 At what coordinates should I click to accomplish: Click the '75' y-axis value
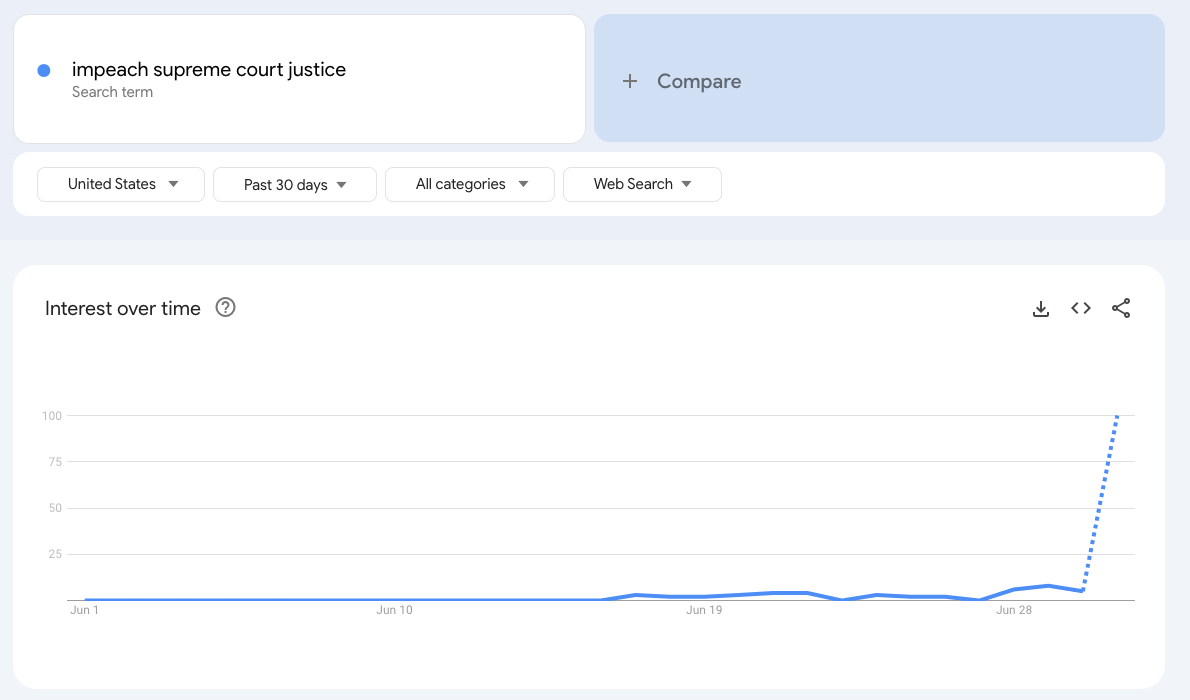(55, 462)
